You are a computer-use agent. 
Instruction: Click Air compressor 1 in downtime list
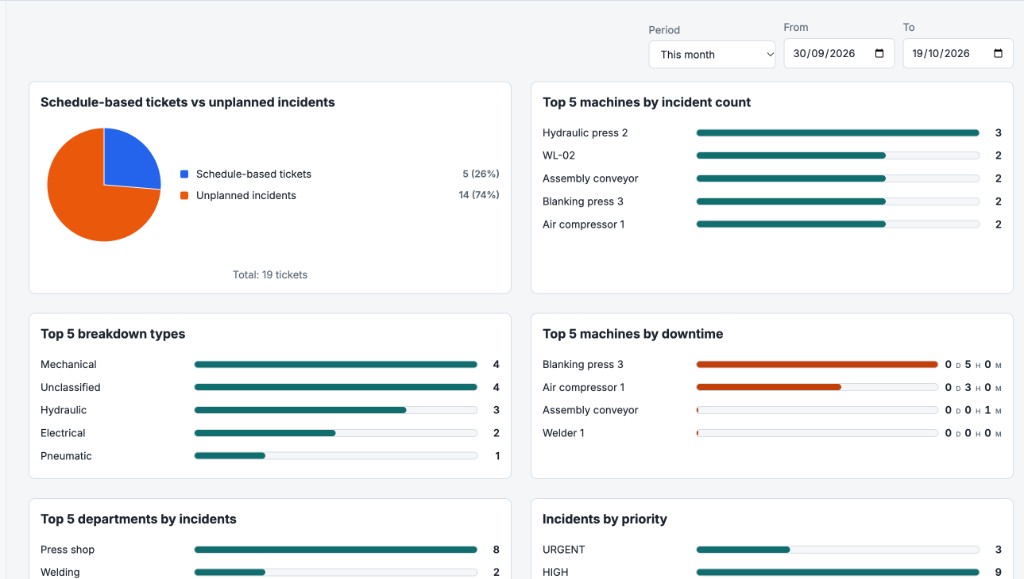[583, 387]
